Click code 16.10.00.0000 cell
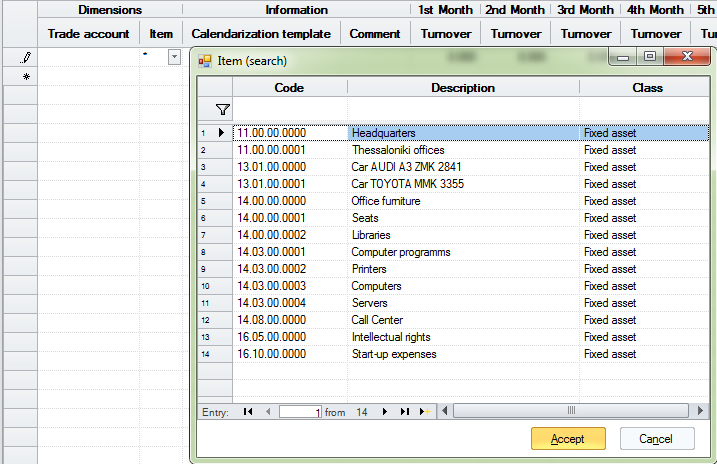717x464 pixels. click(x=290, y=354)
